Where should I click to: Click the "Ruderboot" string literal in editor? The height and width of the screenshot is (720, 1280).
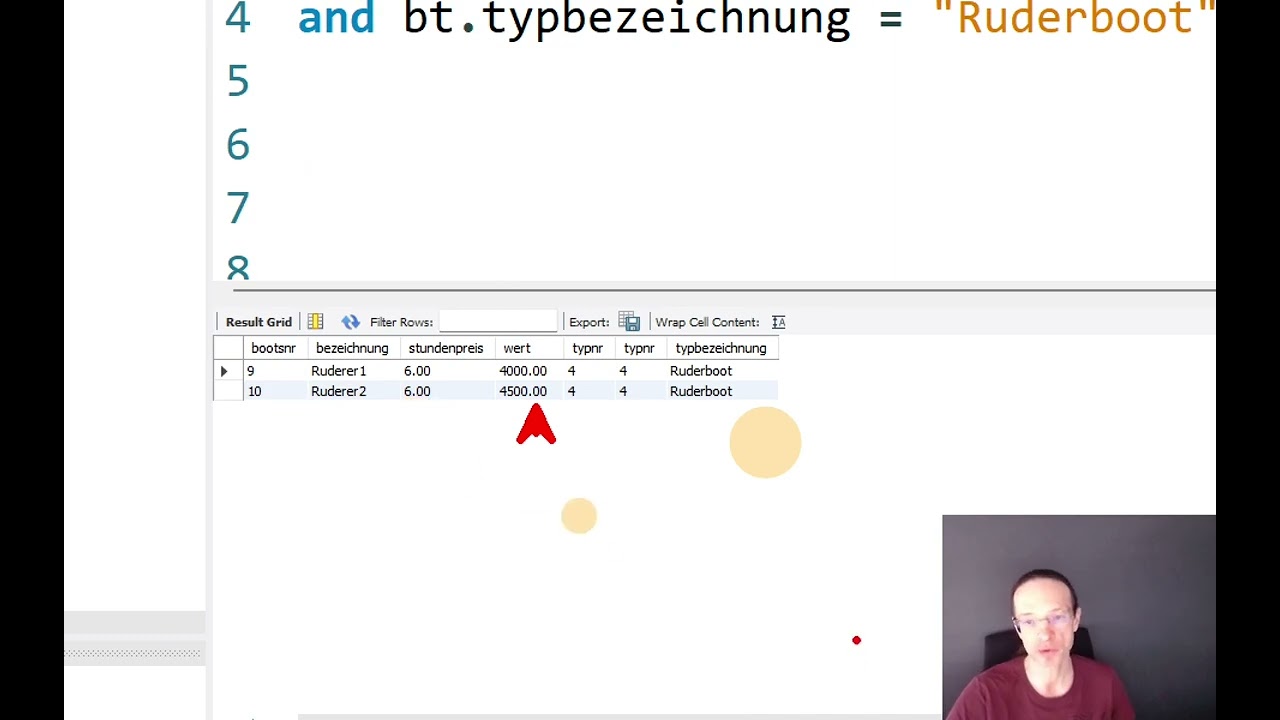1074,18
